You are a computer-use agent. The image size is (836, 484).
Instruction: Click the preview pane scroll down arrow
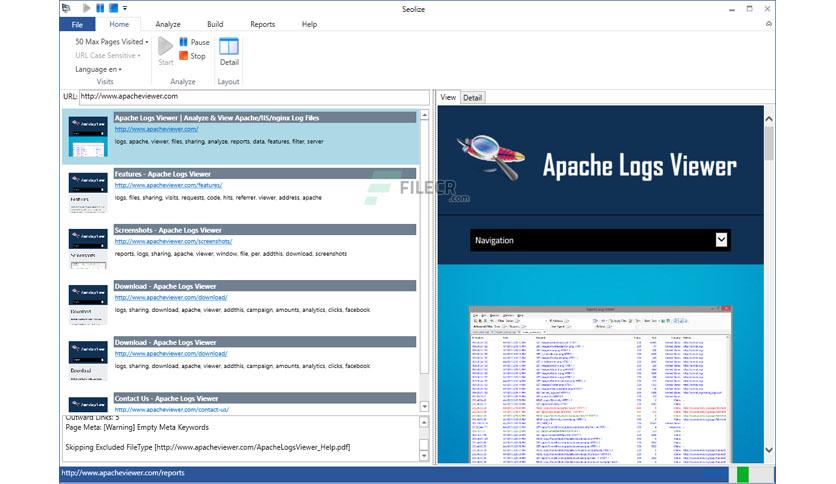point(769,450)
